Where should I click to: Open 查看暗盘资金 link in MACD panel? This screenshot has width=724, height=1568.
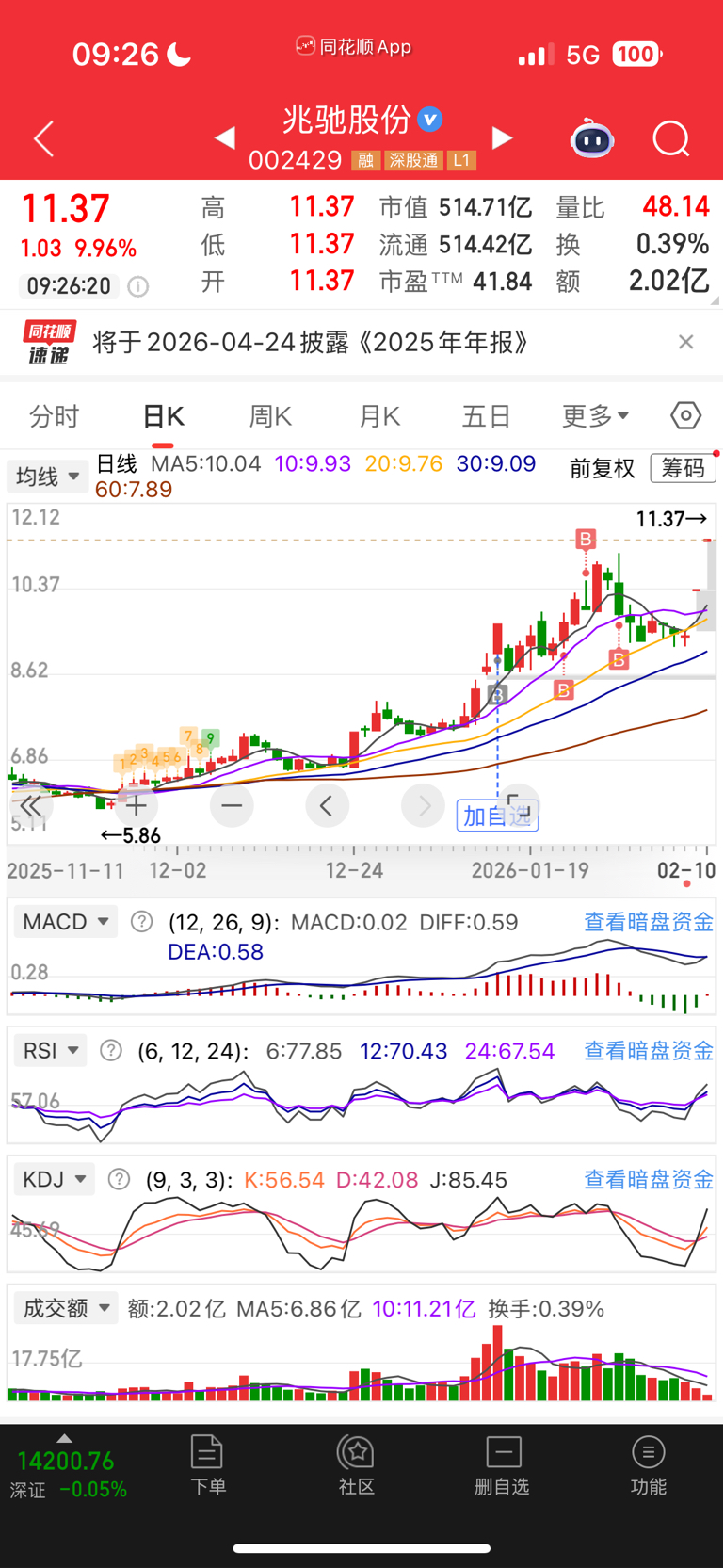coord(649,922)
